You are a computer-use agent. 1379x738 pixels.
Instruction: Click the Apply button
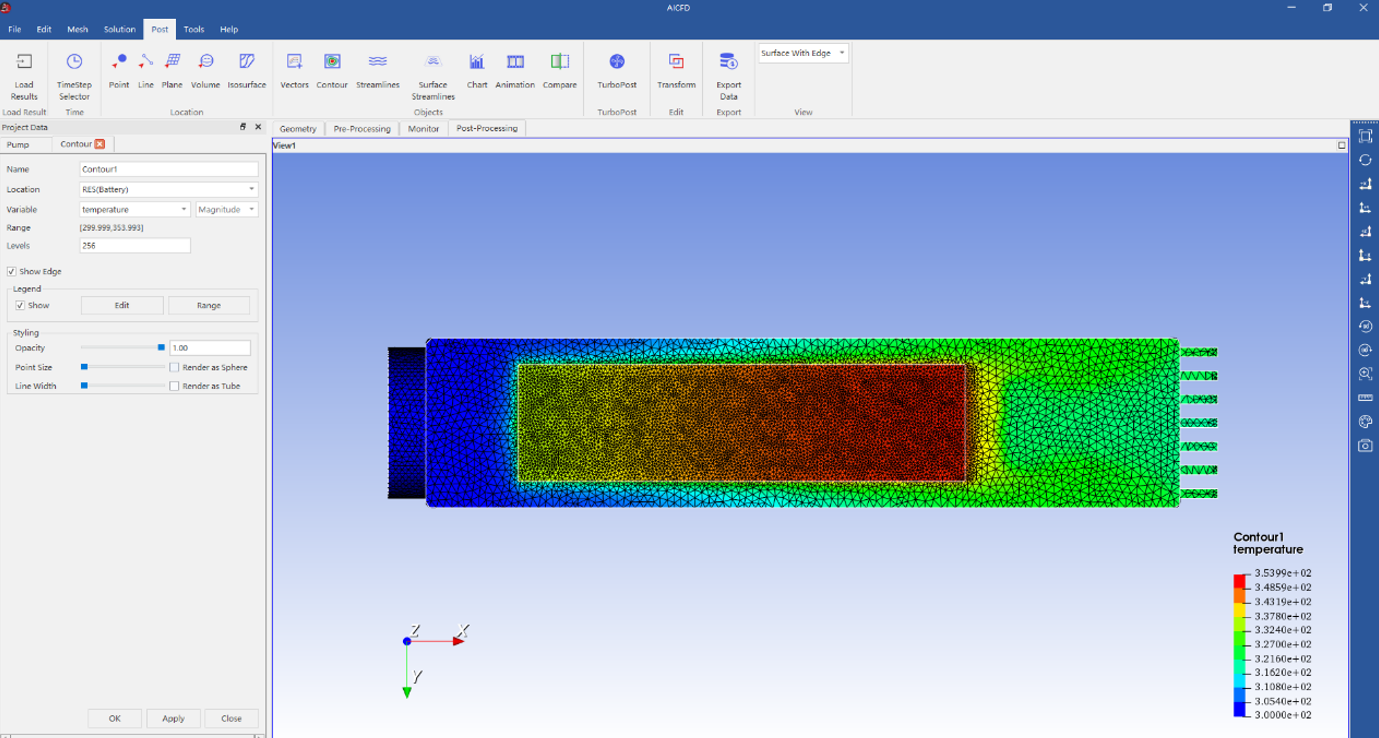pyautogui.click(x=173, y=718)
